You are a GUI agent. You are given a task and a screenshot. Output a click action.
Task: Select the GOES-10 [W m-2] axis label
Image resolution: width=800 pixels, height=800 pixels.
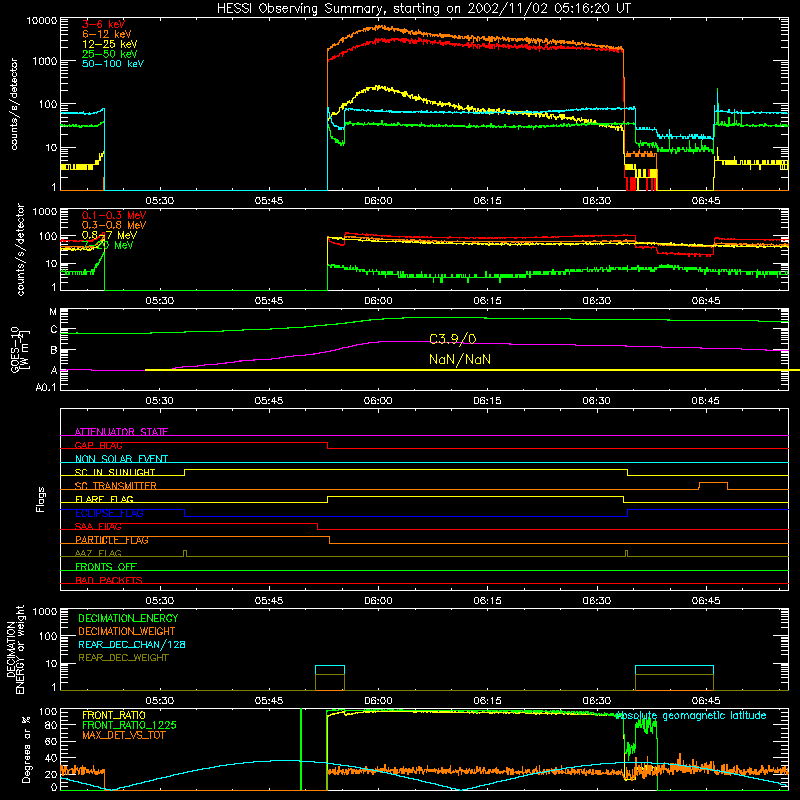click(x=20, y=349)
